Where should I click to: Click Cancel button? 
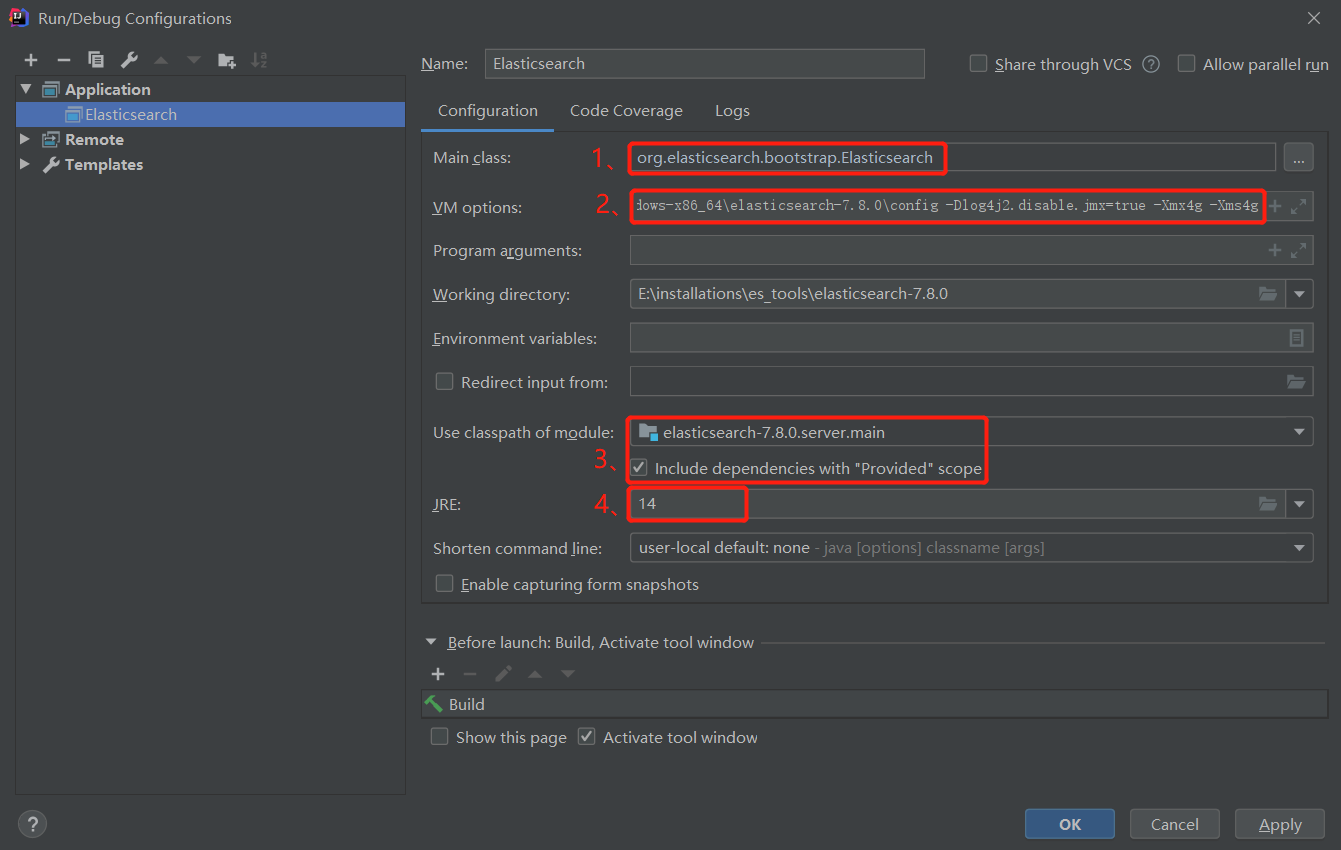pyautogui.click(x=1175, y=824)
